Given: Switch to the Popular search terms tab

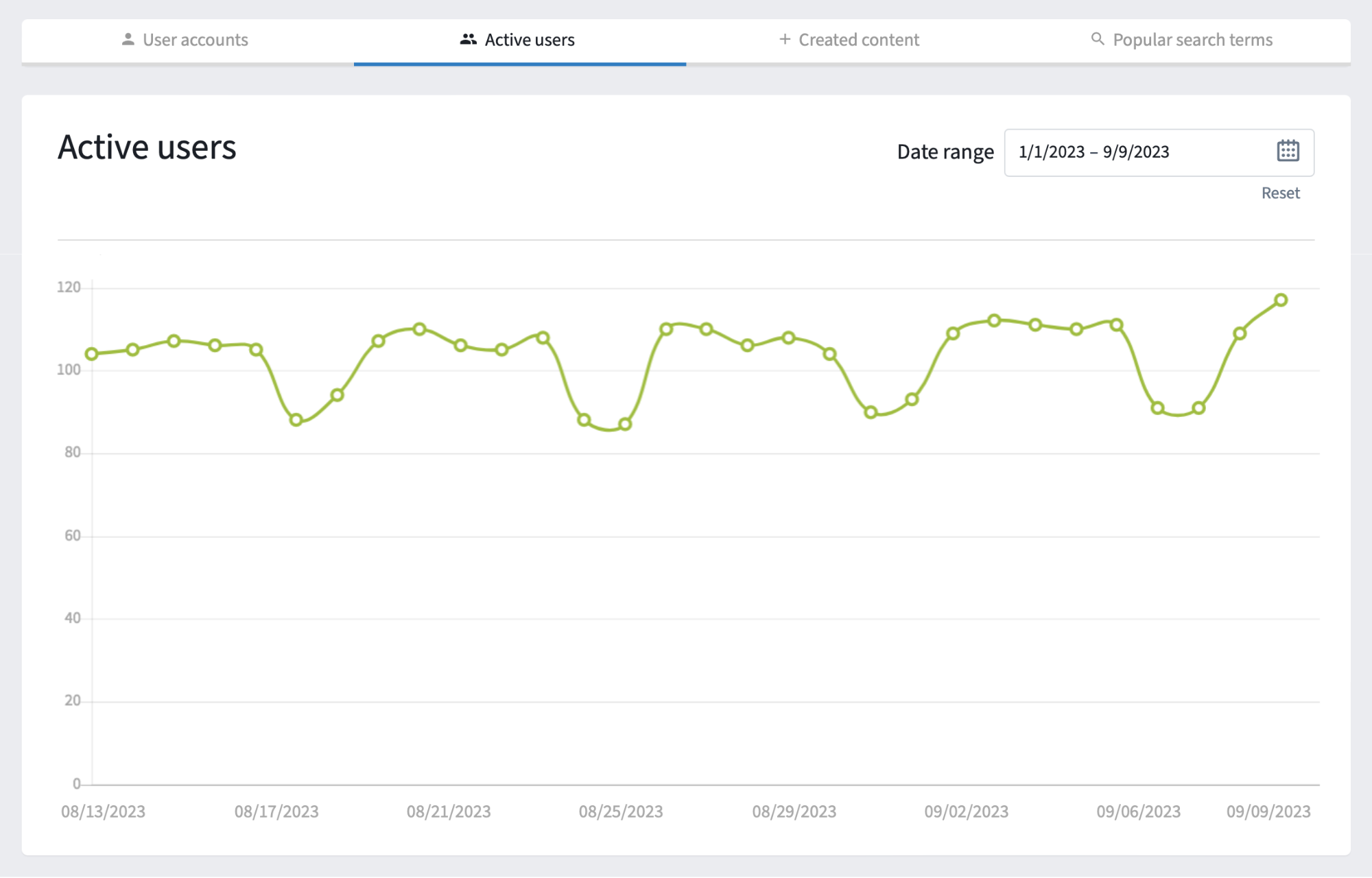Looking at the screenshot, I should 1193,40.
